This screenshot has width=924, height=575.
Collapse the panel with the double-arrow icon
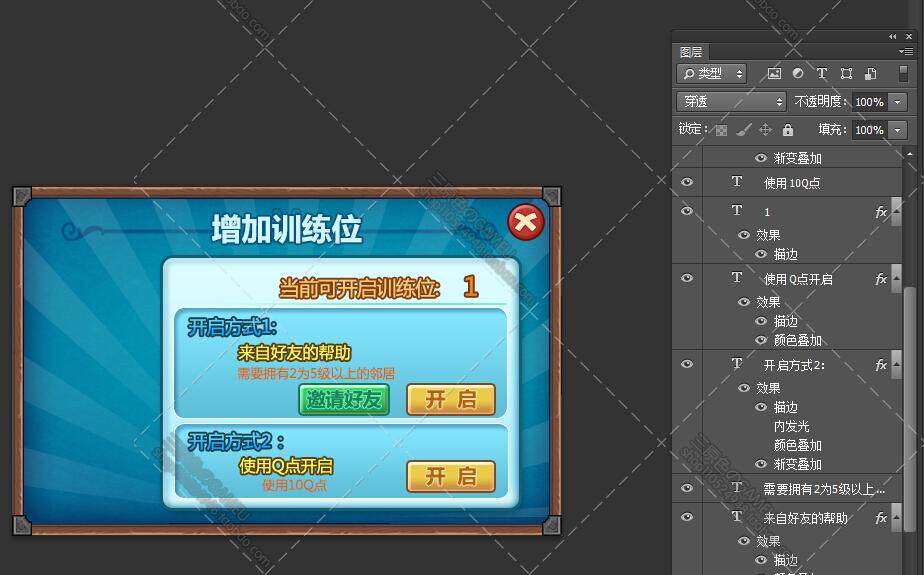893,37
